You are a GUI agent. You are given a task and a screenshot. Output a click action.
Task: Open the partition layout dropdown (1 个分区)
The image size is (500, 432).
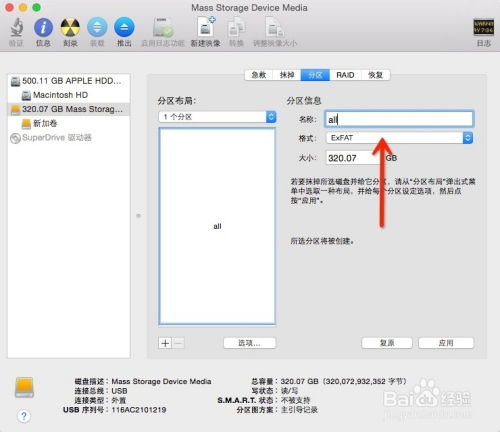217,117
